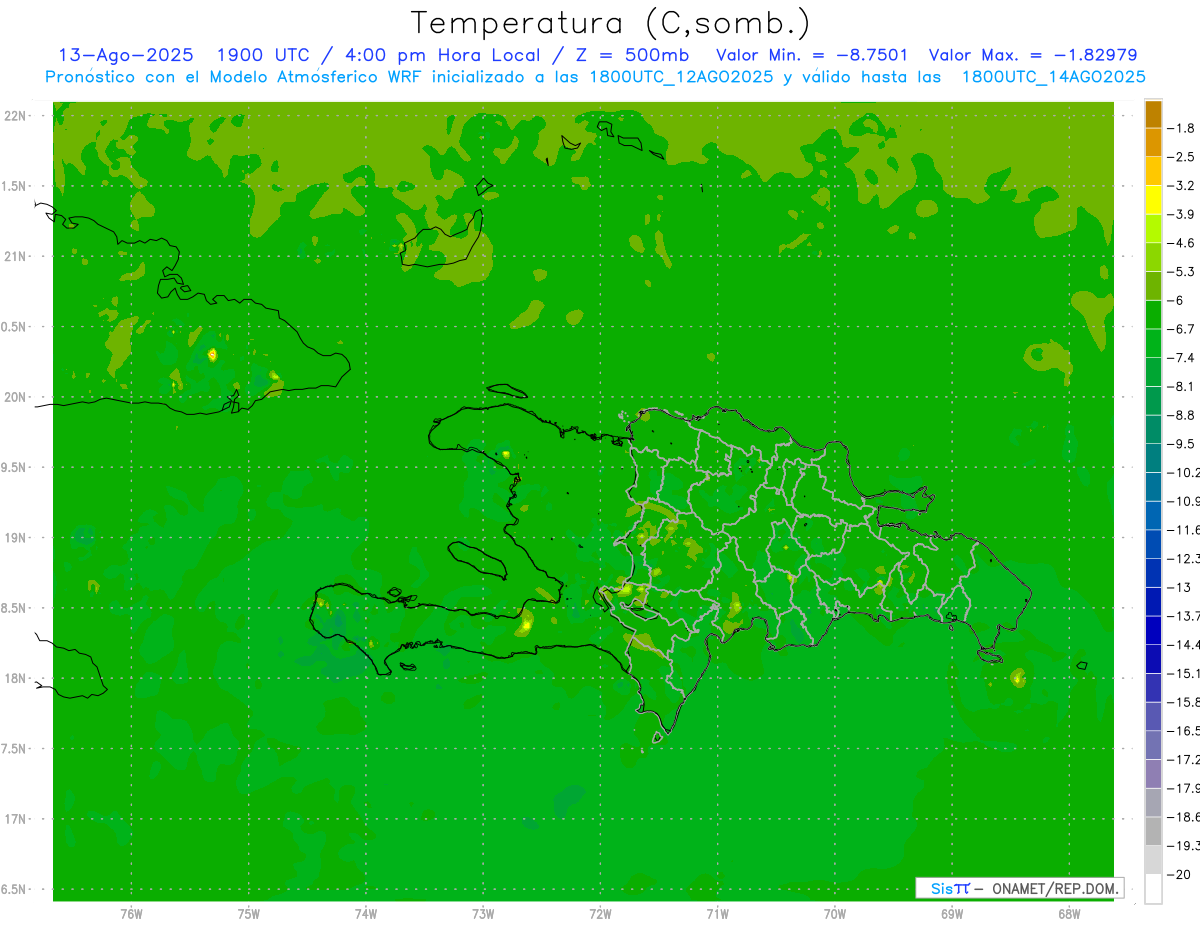1200x927 pixels.
Task: Click the '20N' latitude label
Action: 17,397
